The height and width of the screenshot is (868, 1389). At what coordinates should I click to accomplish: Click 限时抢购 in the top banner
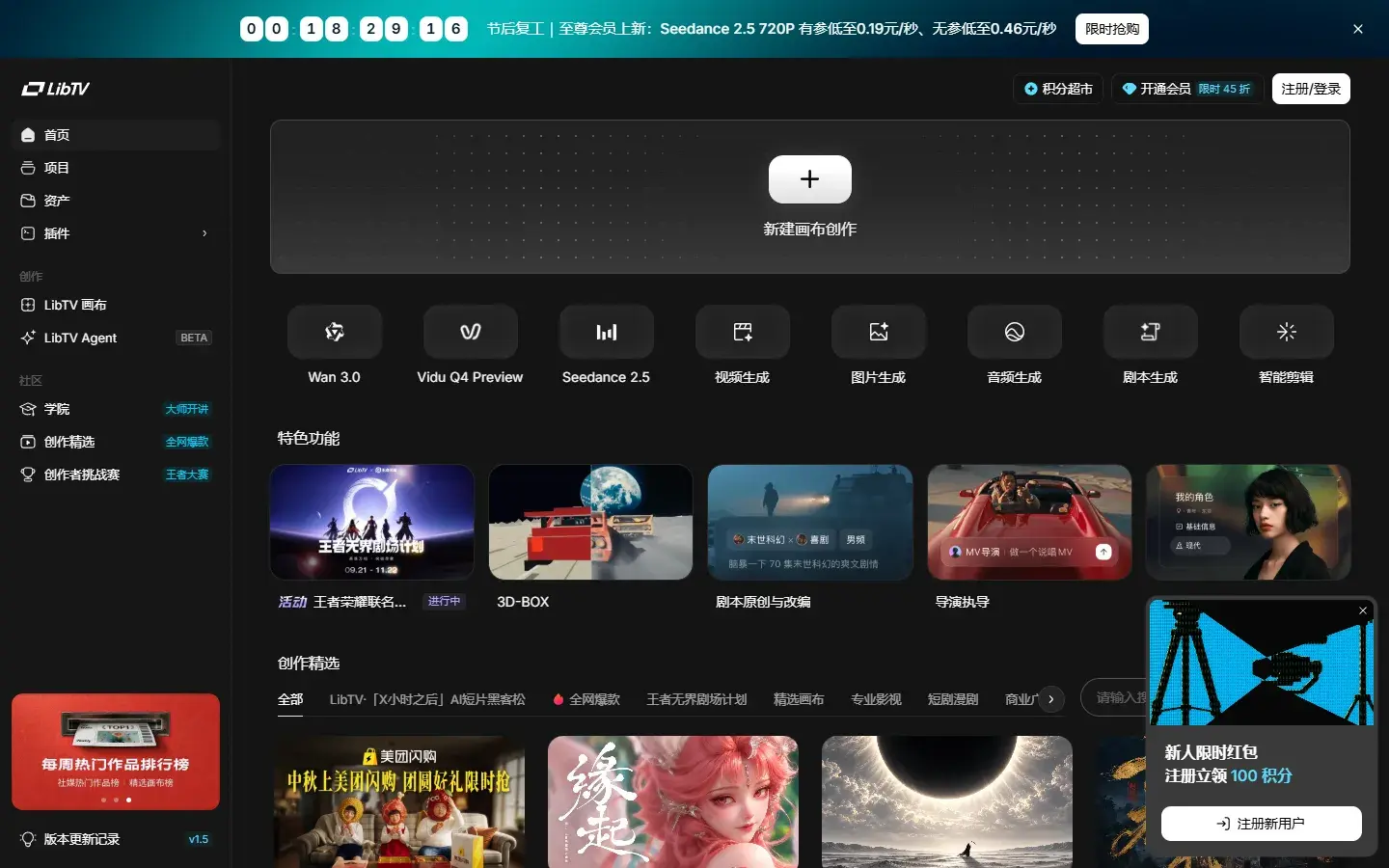click(x=1112, y=29)
